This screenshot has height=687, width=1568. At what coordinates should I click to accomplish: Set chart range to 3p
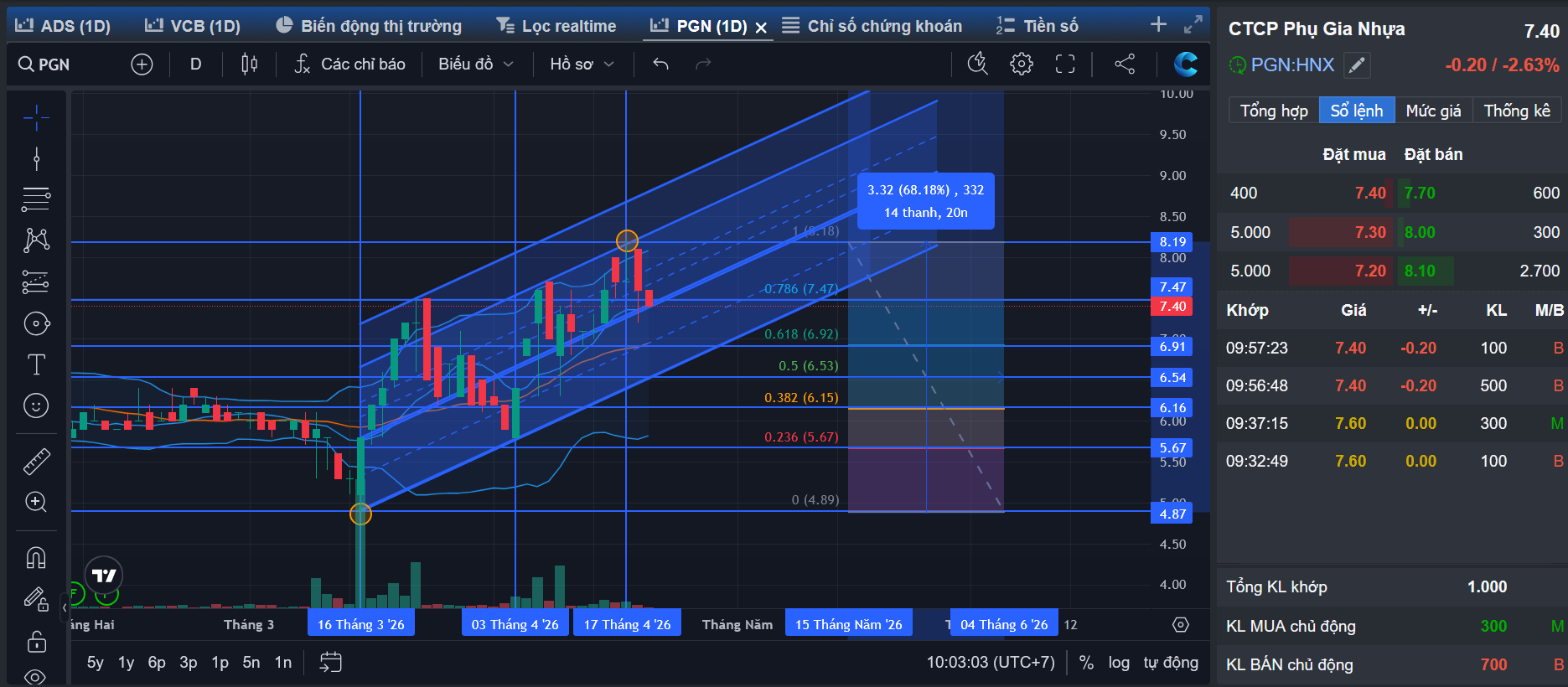tap(189, 663)
